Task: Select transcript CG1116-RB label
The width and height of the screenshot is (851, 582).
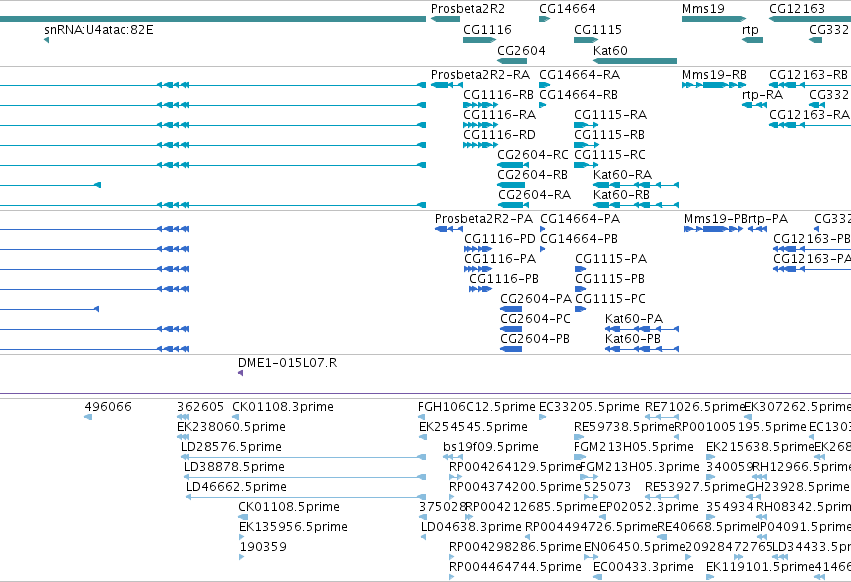Action: (498, 94)
